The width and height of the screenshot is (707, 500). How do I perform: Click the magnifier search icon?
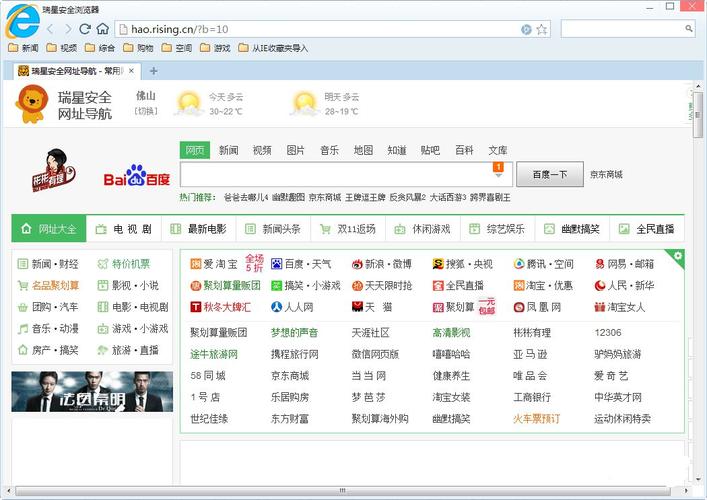(689, 29)
